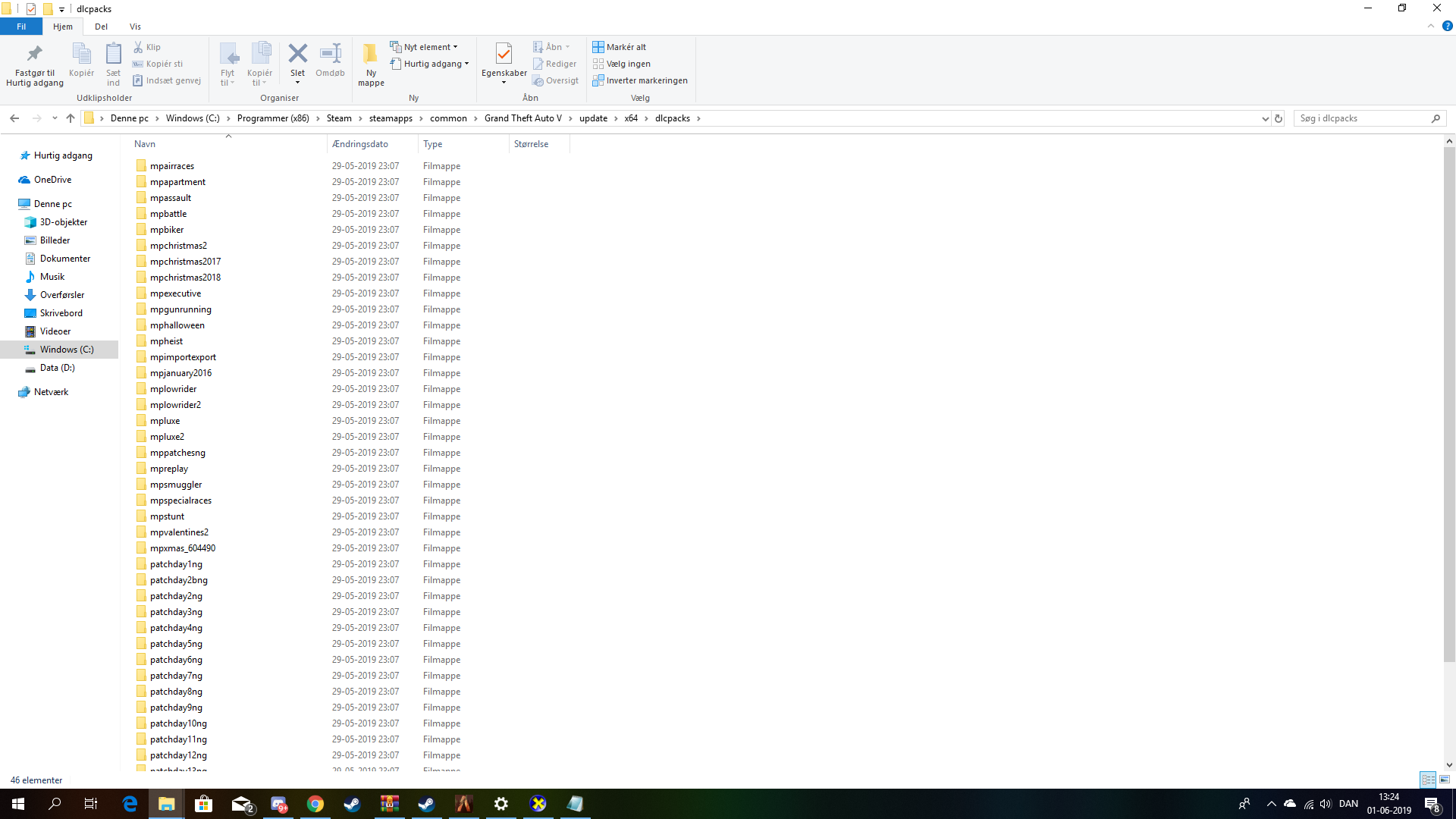
Task: Open Steam from the taskbar
Action: [352, 804]
